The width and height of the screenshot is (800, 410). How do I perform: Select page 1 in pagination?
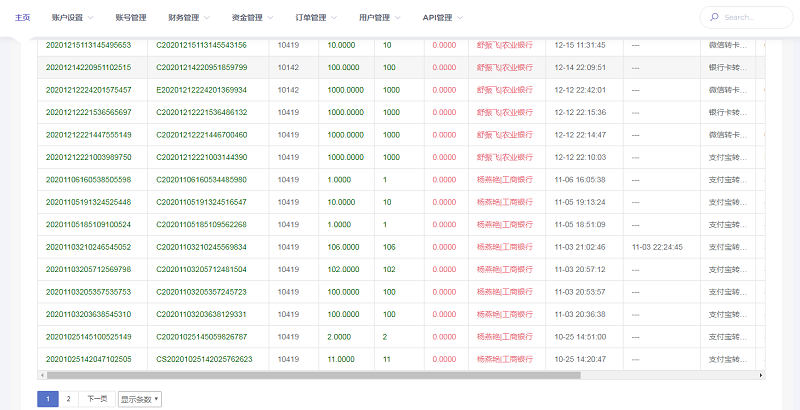[x=47, y=399]
